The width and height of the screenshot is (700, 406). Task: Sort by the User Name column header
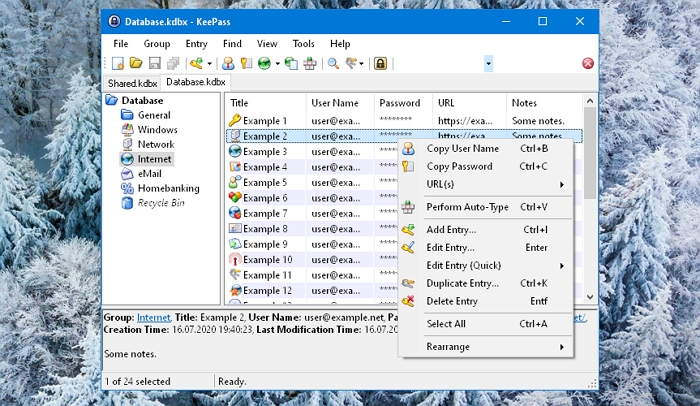(340, 103)
